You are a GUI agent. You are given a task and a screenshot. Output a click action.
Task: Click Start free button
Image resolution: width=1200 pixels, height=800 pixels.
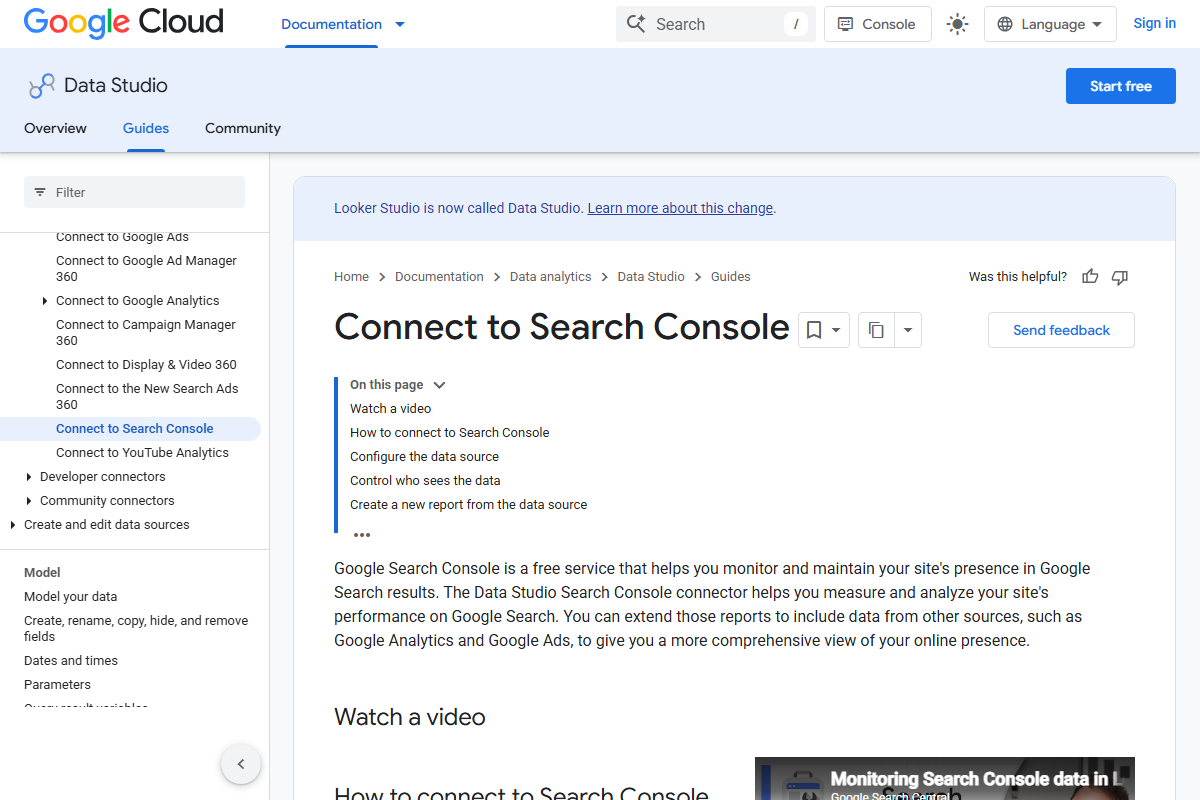point(1121,86)
